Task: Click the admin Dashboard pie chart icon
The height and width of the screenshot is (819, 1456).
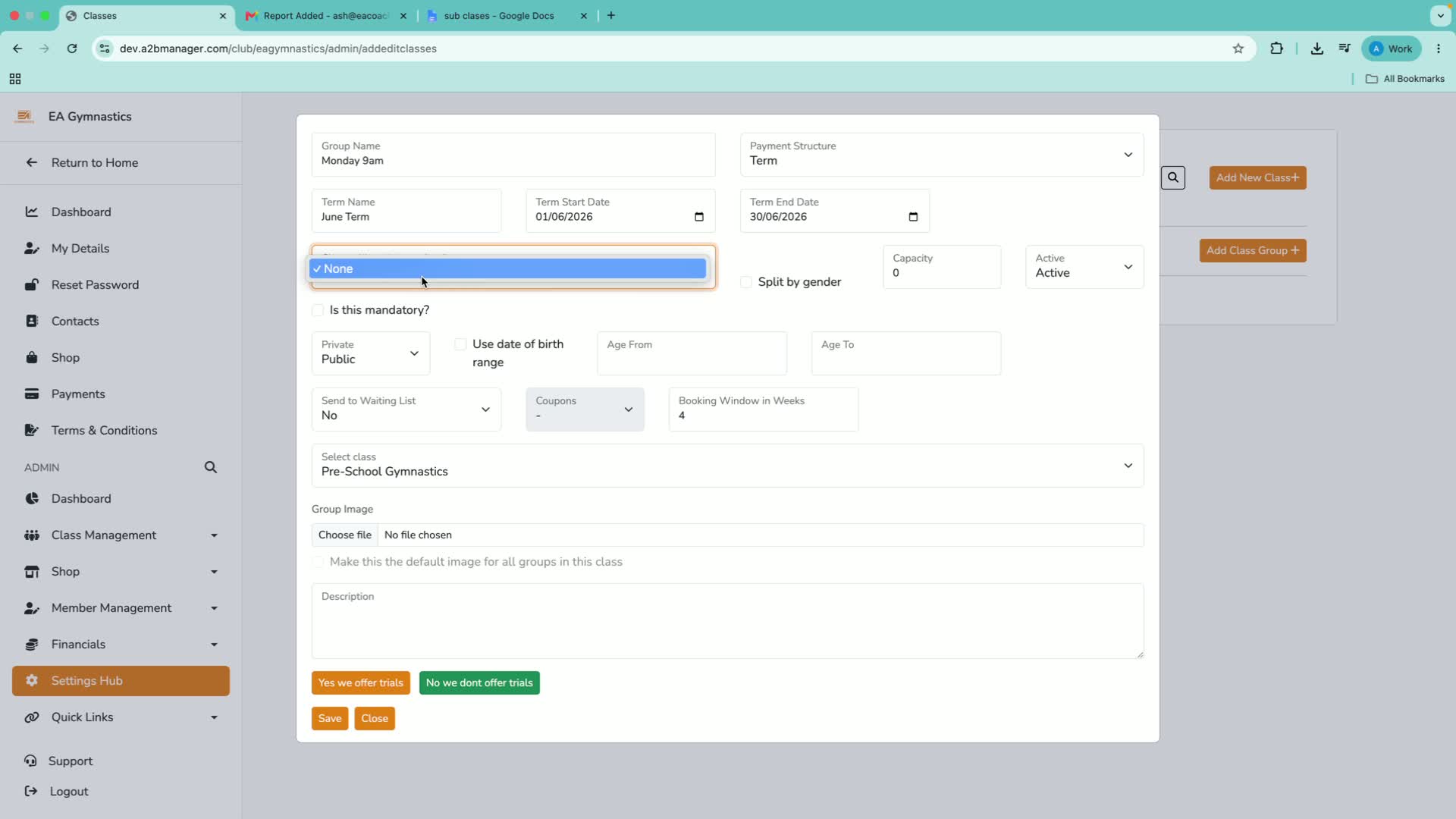Action: pyautogui.click(x=31, y=498)
